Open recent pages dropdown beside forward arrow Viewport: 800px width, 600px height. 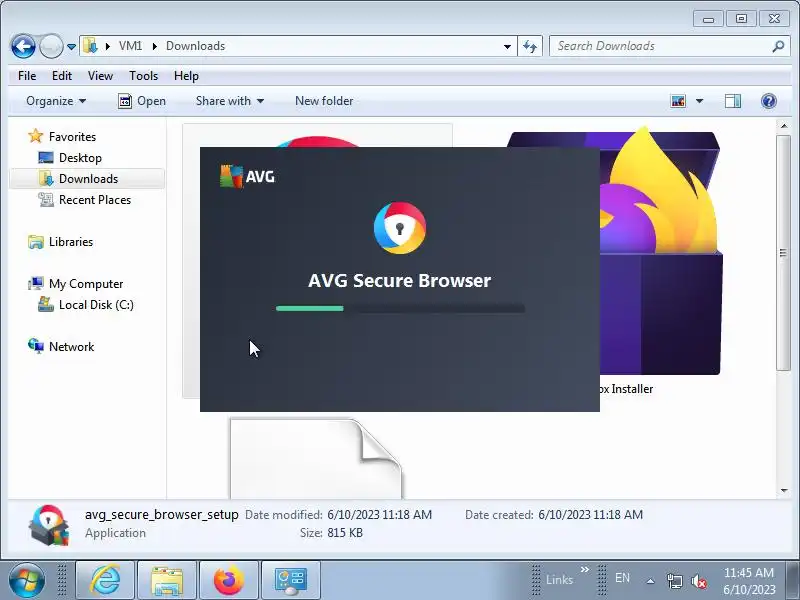[71, 47]
